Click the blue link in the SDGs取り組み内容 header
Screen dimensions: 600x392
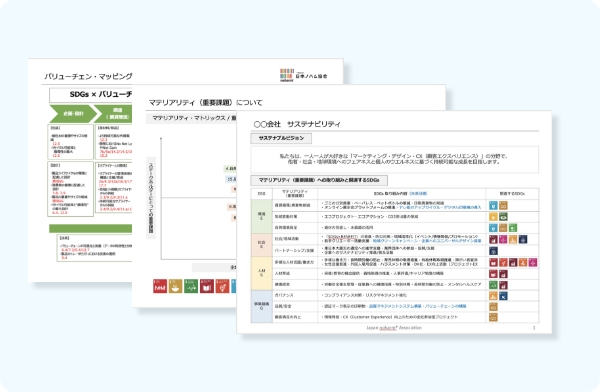tap(418, 194)
